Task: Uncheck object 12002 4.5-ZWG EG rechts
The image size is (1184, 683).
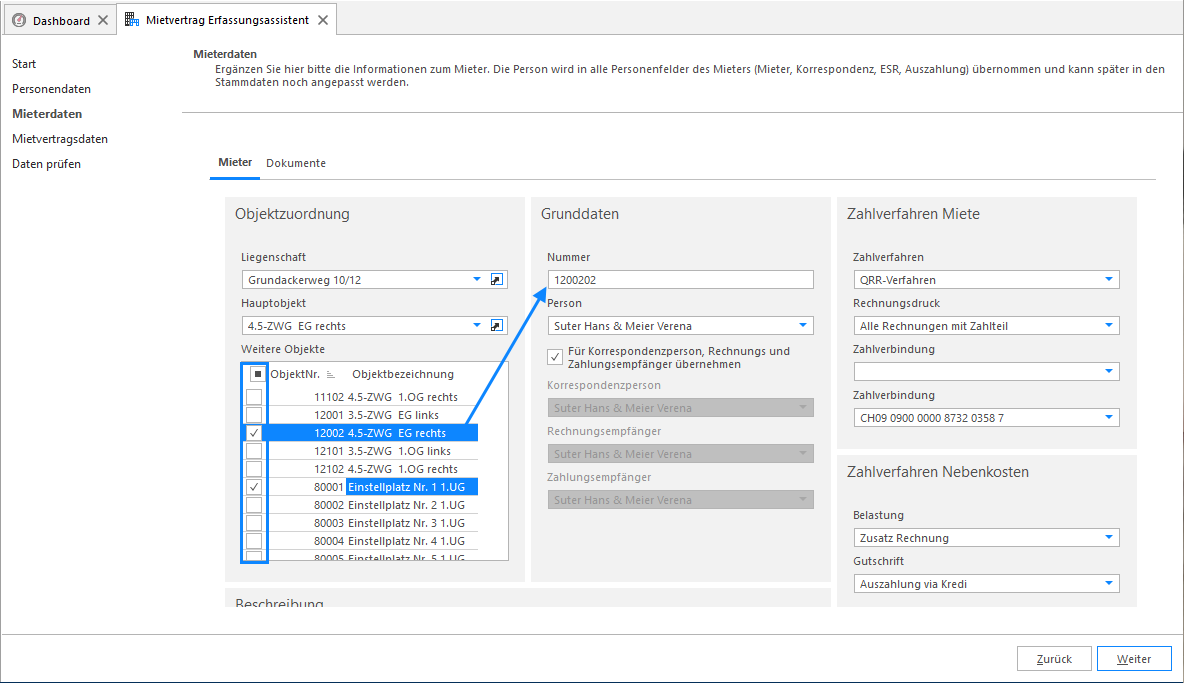Action: (254, 432)
